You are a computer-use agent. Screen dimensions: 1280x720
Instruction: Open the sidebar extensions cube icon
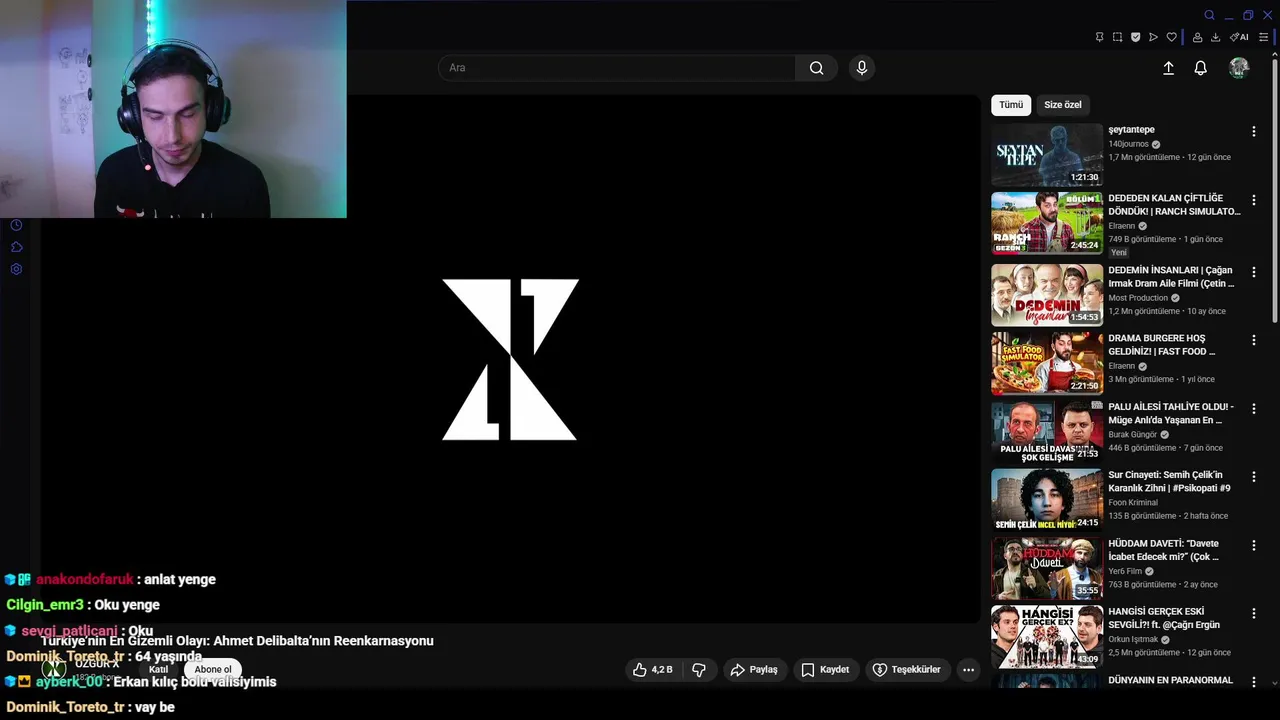[x=16, y=247]
